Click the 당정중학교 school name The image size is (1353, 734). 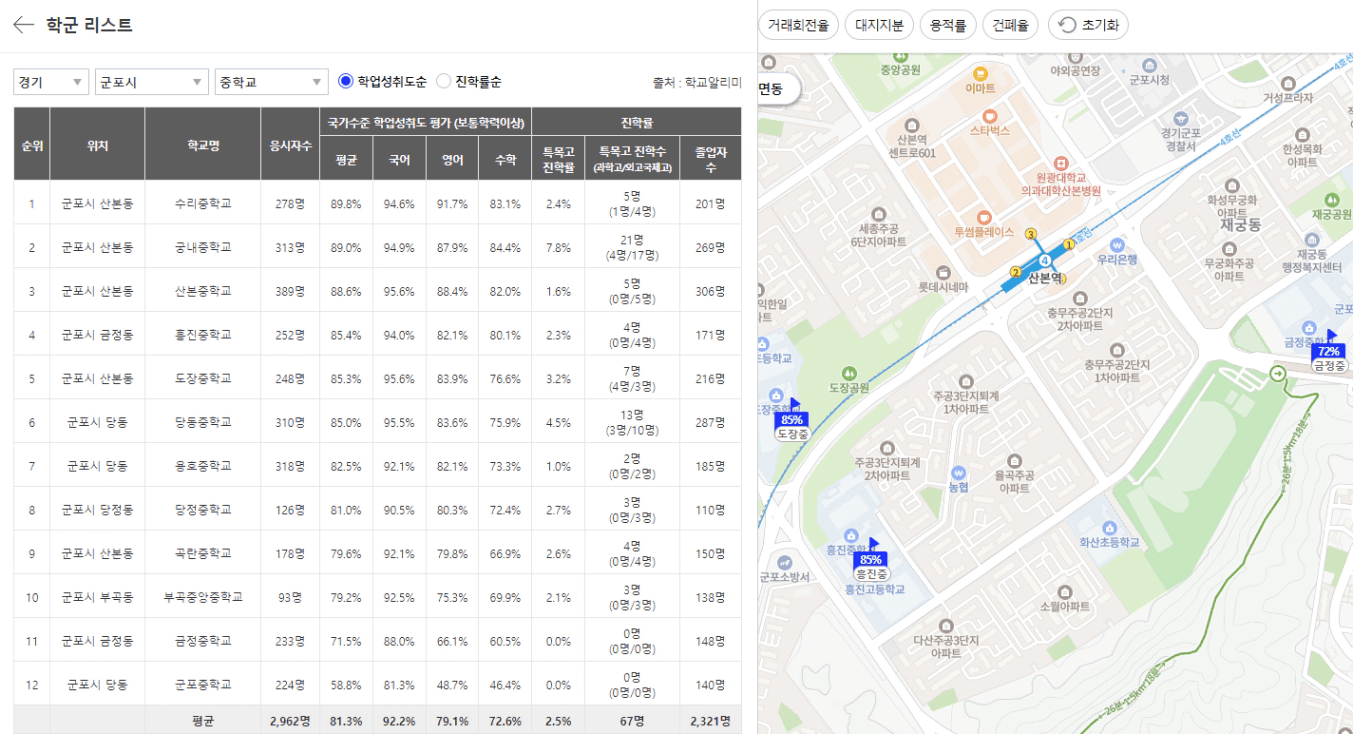(x=202, y=510)
